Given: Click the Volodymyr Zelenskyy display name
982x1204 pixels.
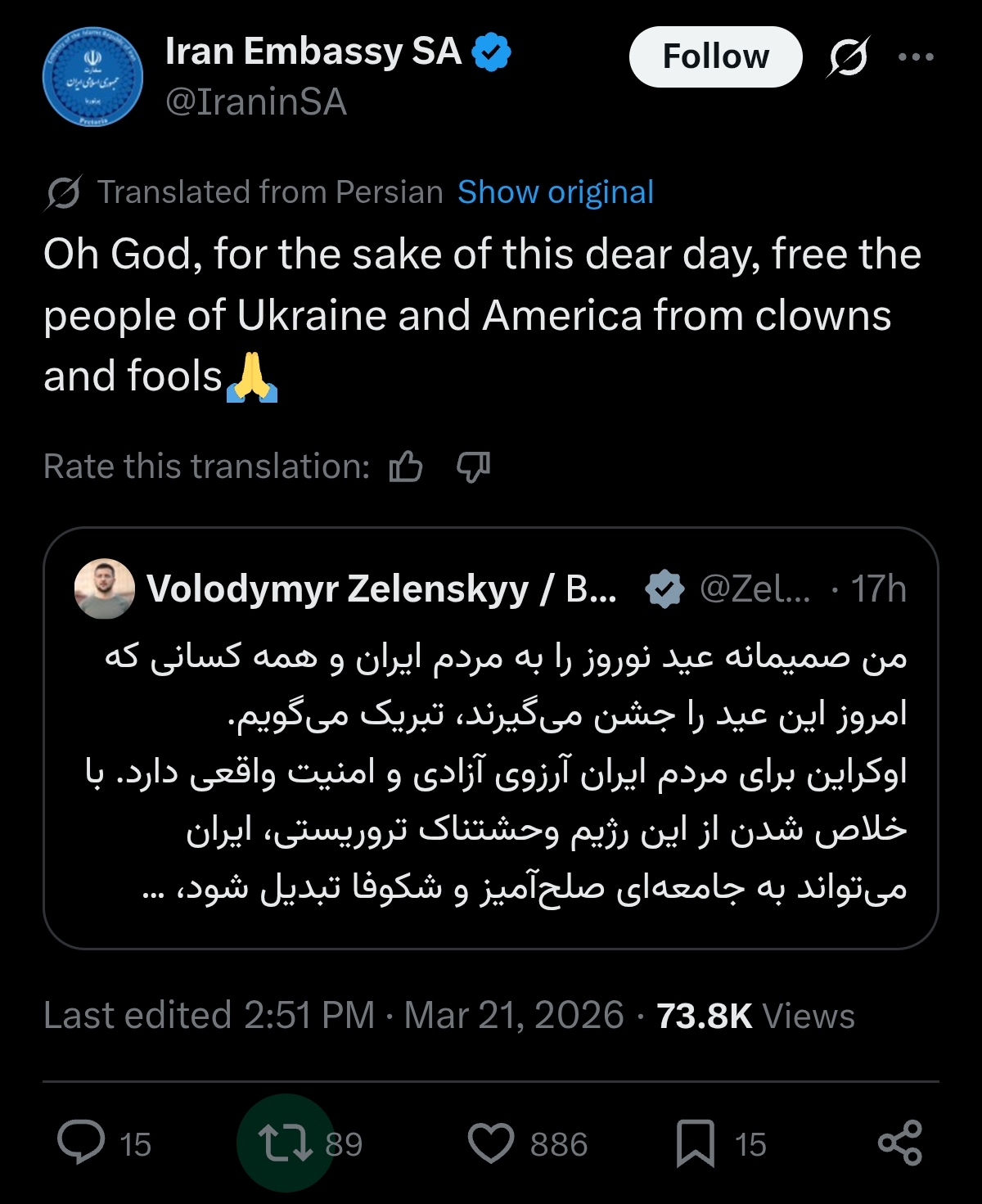Looking at the screenshot, I should pyautogui.click(x=337, y=588).
